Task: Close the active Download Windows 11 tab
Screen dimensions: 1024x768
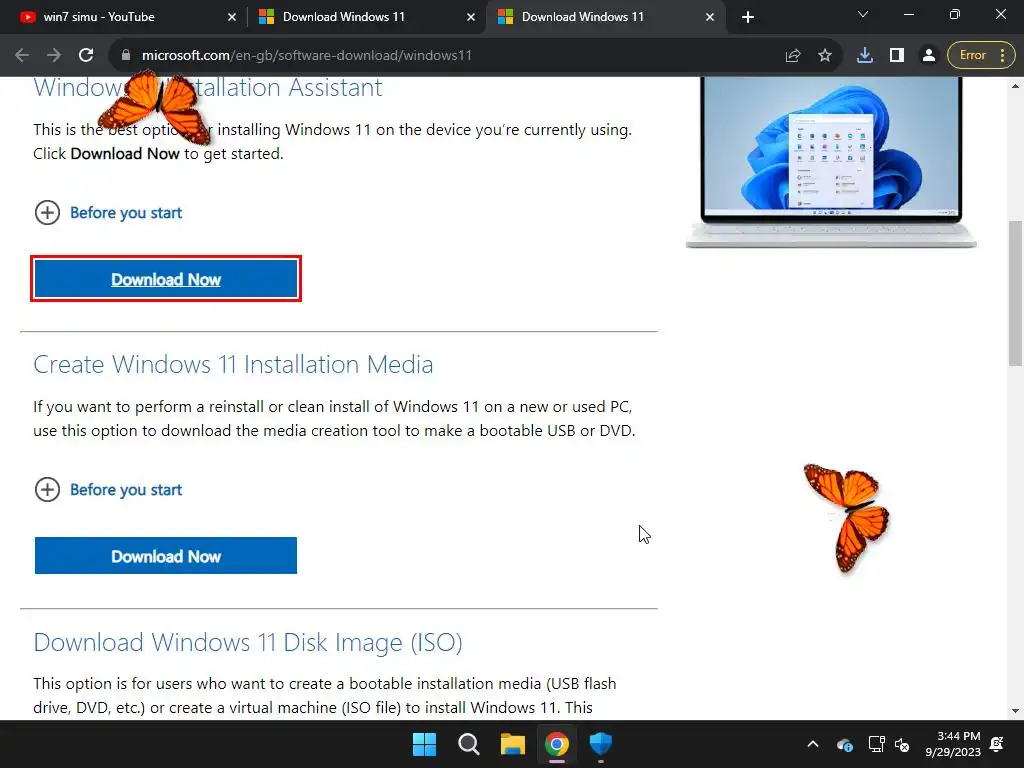Action: coord(710,17)
